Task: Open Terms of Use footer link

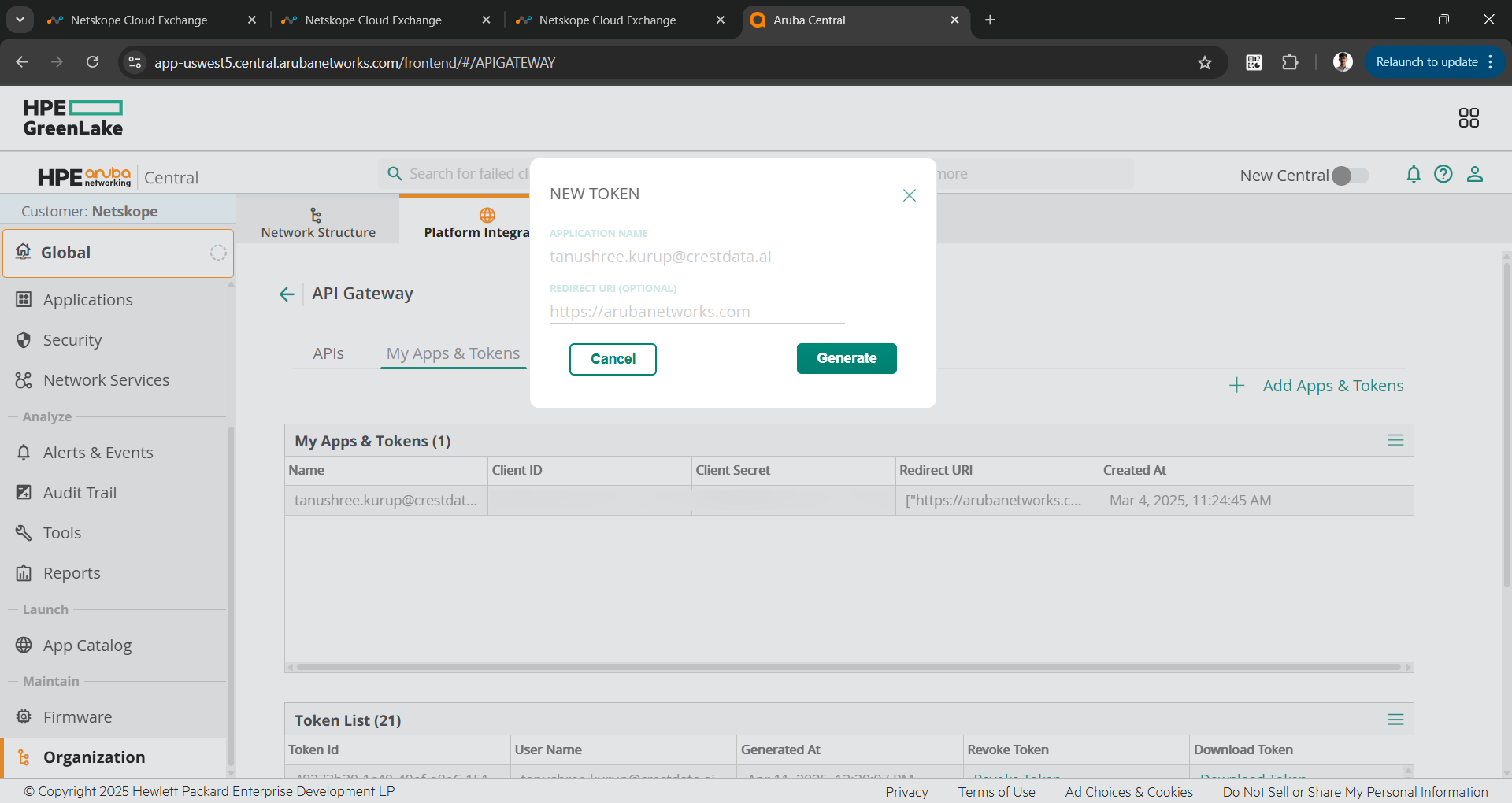Action: pyautogui.click(x=996, y=792)
